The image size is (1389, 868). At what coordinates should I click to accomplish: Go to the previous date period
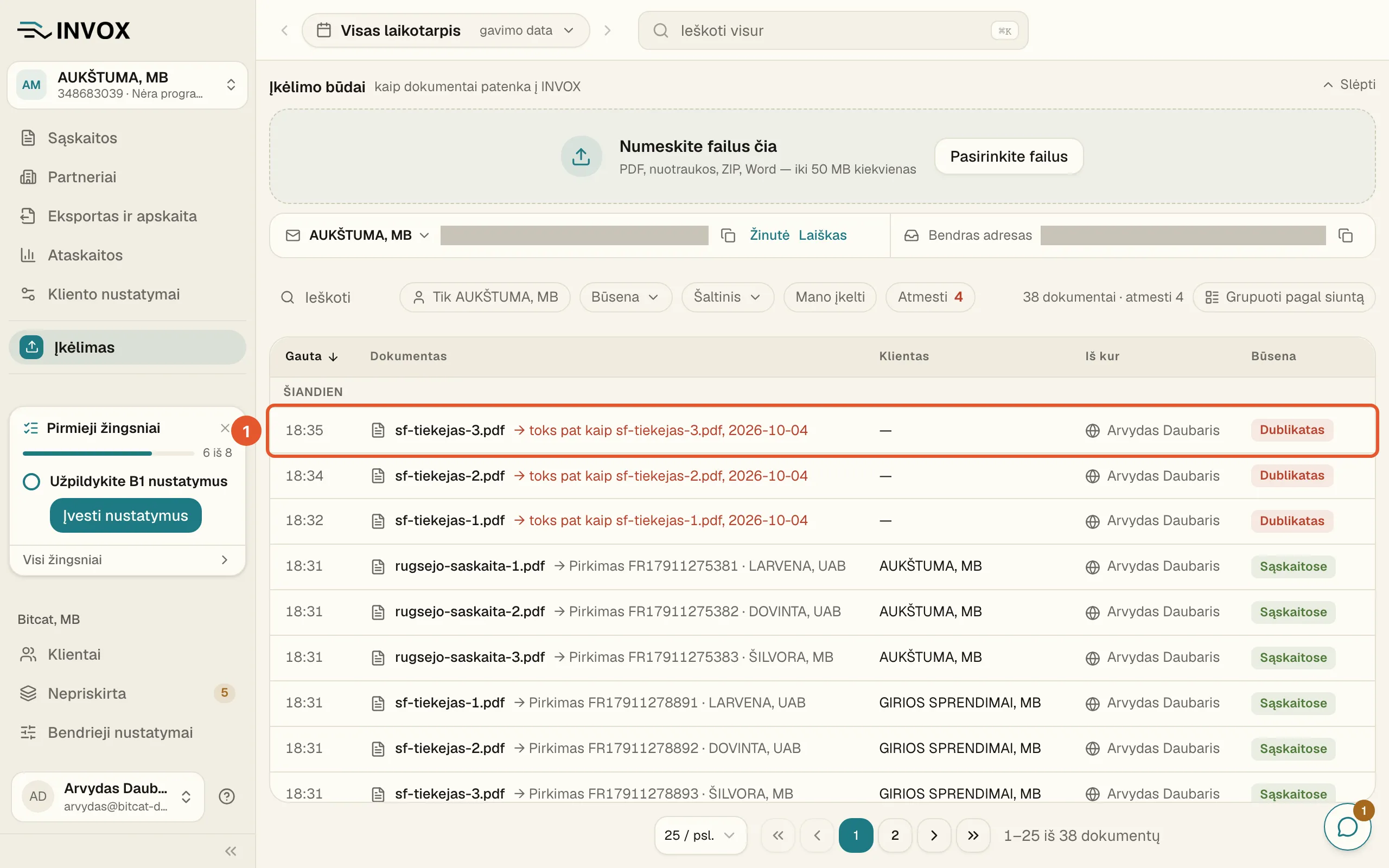point(285,30)
